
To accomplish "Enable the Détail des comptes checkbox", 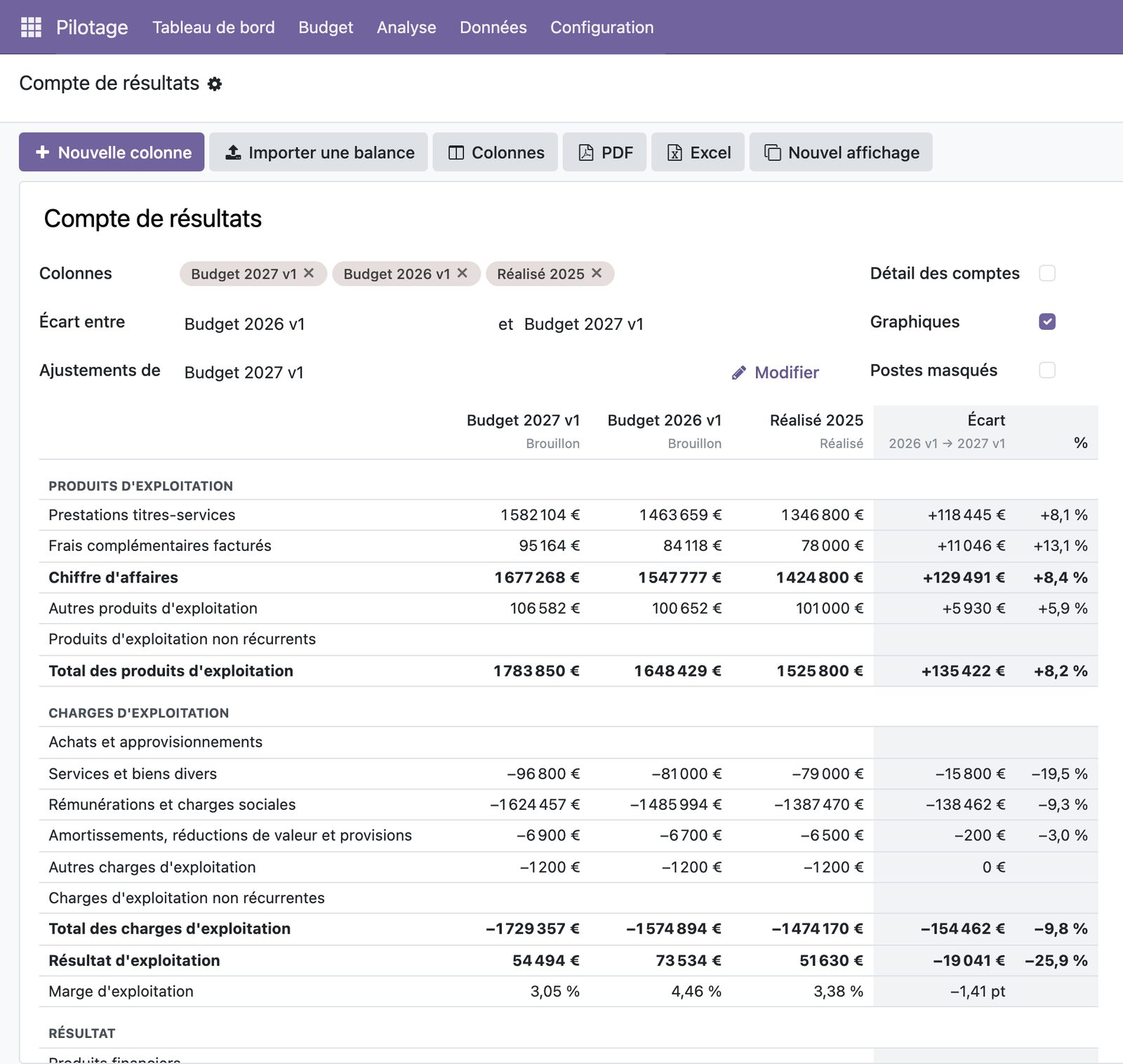I will pyautogui.click(x=1047, y=273).
